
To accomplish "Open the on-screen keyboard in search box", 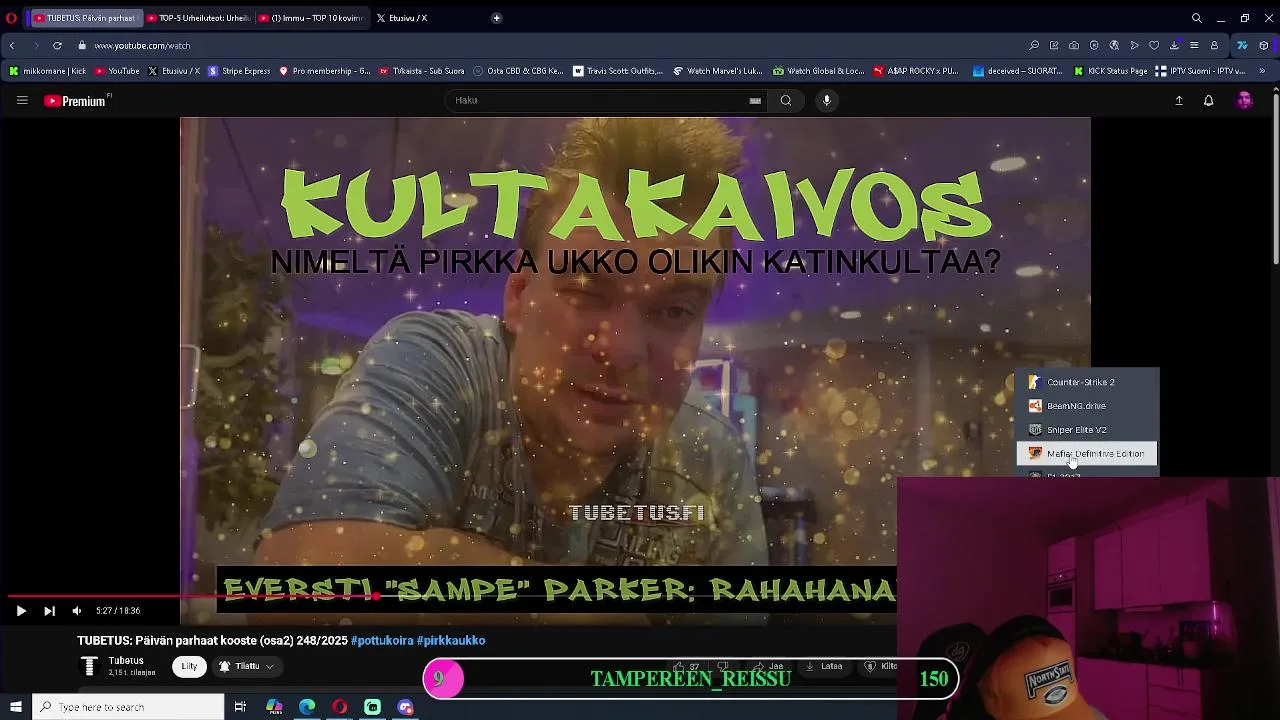I will 755,100.
